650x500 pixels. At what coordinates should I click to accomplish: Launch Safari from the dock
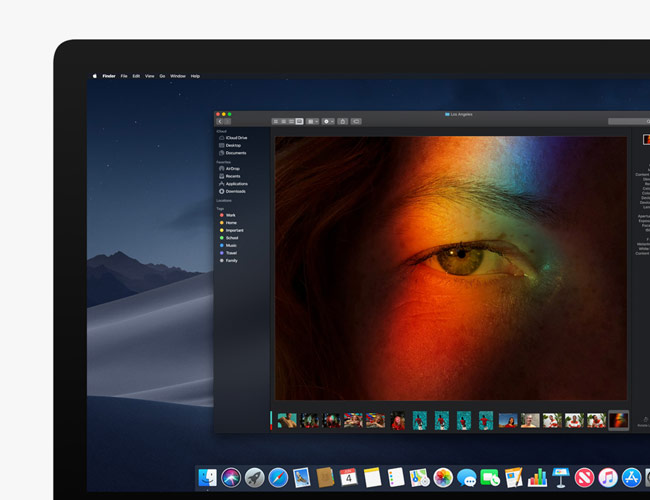278,478
